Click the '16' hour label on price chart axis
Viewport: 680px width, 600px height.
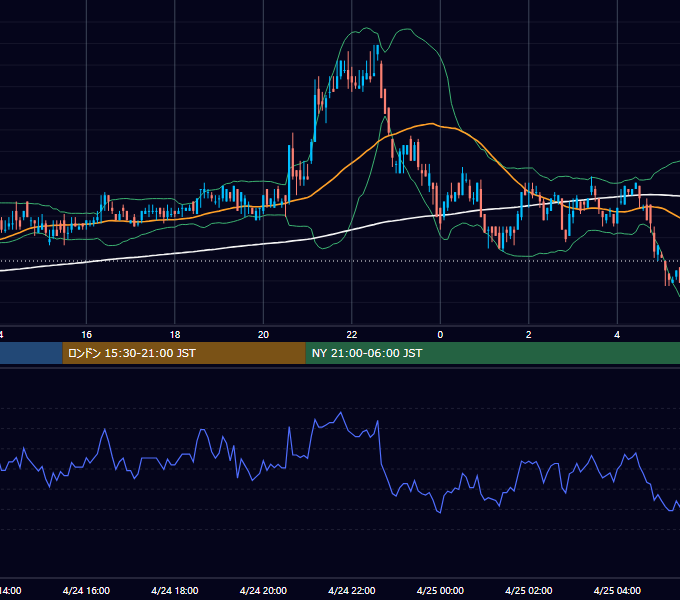[87, 335]
